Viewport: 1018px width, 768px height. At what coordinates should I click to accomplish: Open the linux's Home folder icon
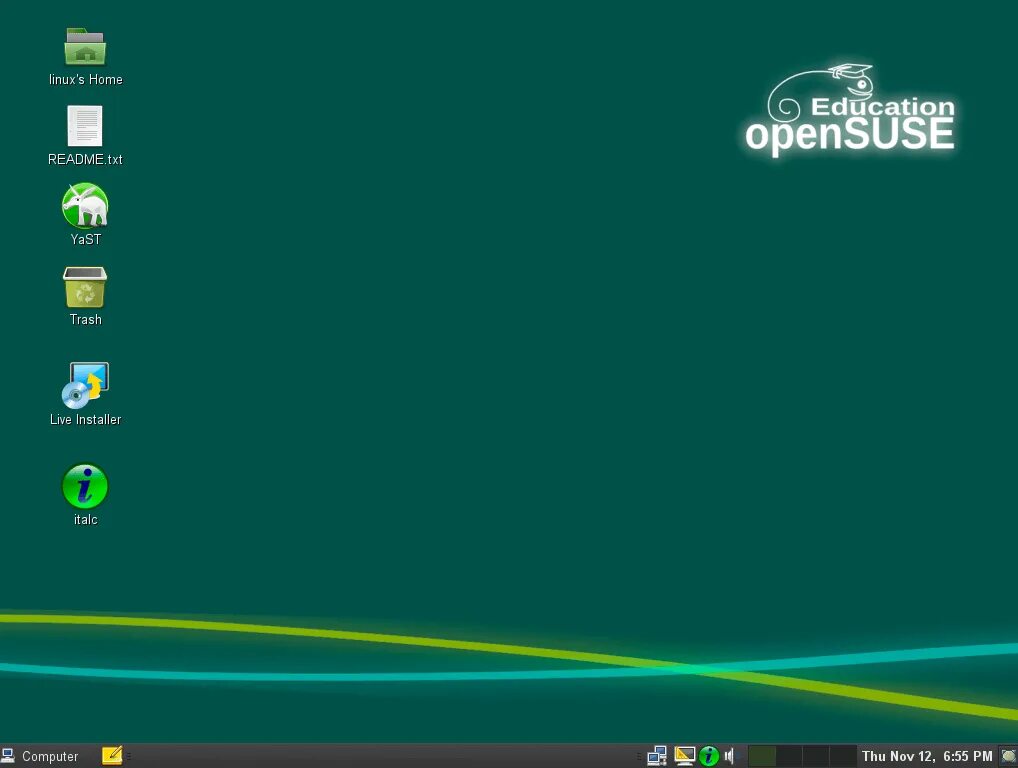pyautogui.click(x=85, y=47)
